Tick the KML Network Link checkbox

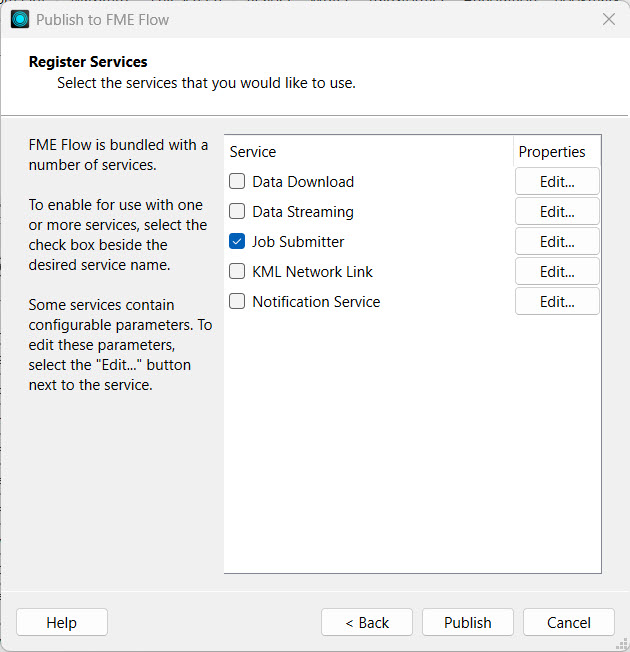point(237,272)
